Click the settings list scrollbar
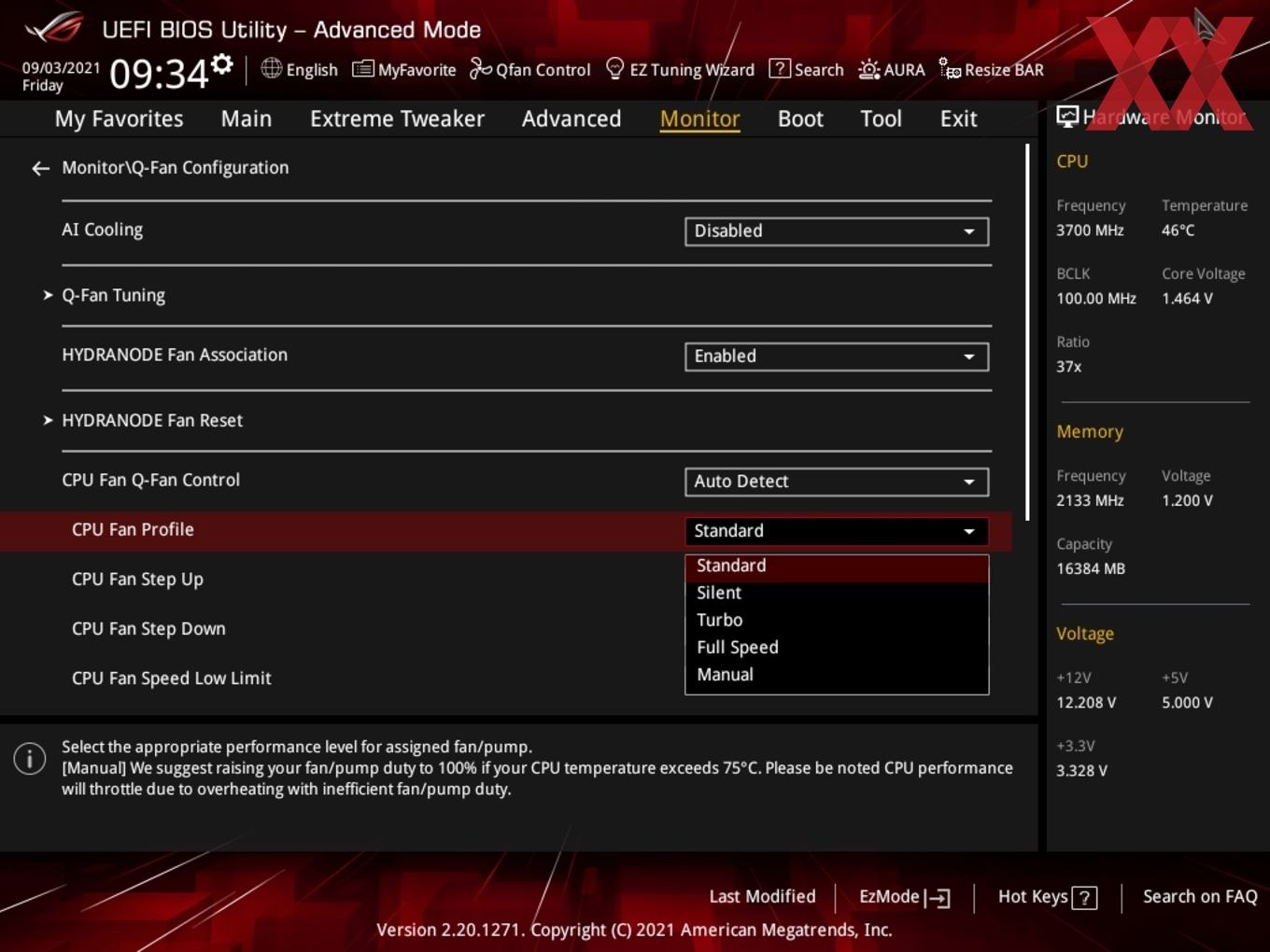This screenshot has height=952, width=1270. (x=1027, y=332)
